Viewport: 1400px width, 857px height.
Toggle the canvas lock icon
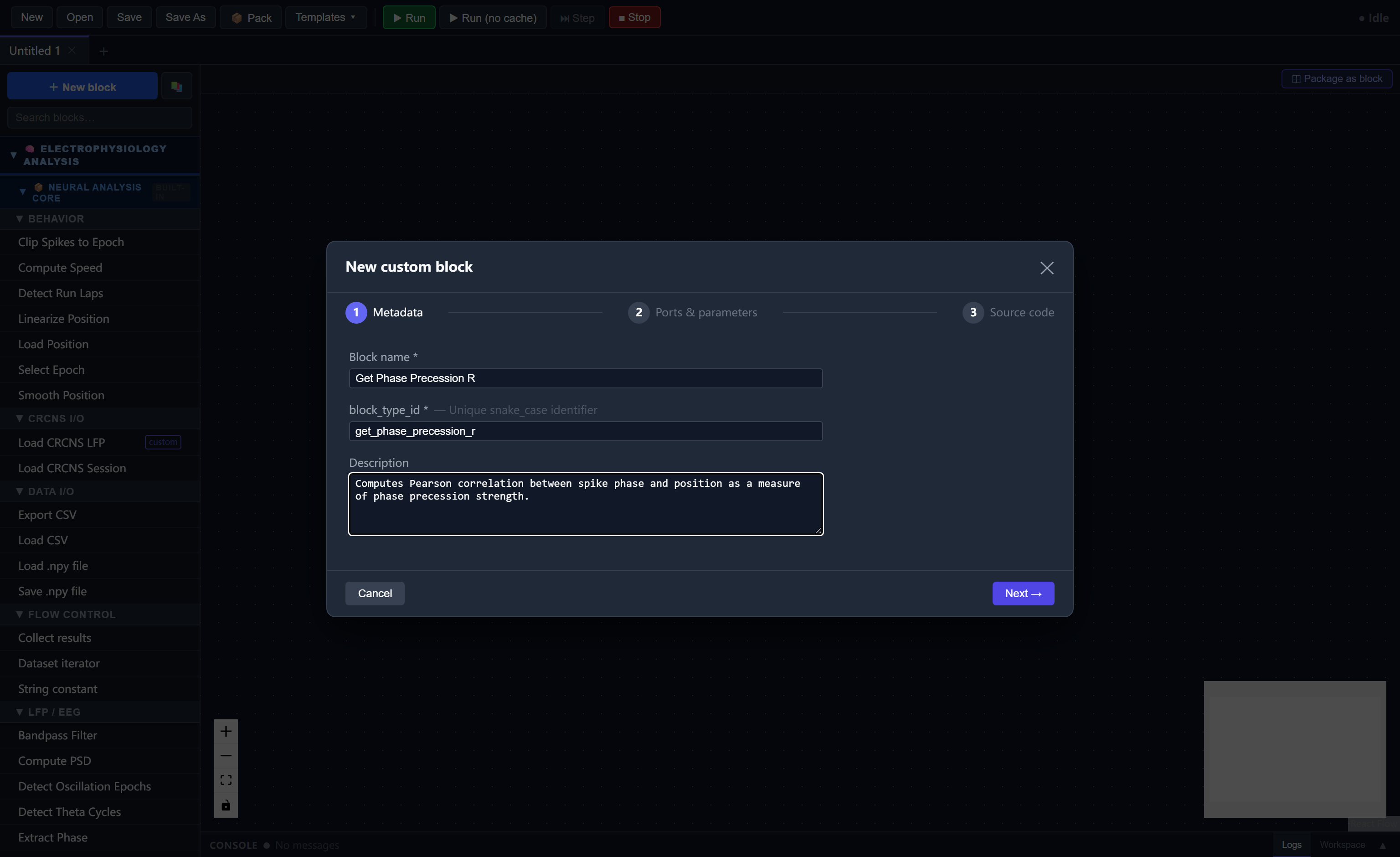[226, 805]
